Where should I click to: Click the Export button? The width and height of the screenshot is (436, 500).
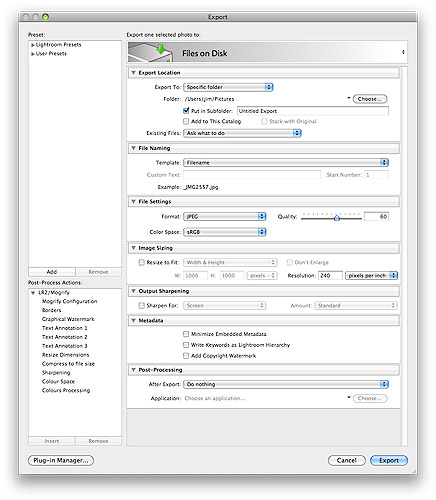tap(389, 460)
